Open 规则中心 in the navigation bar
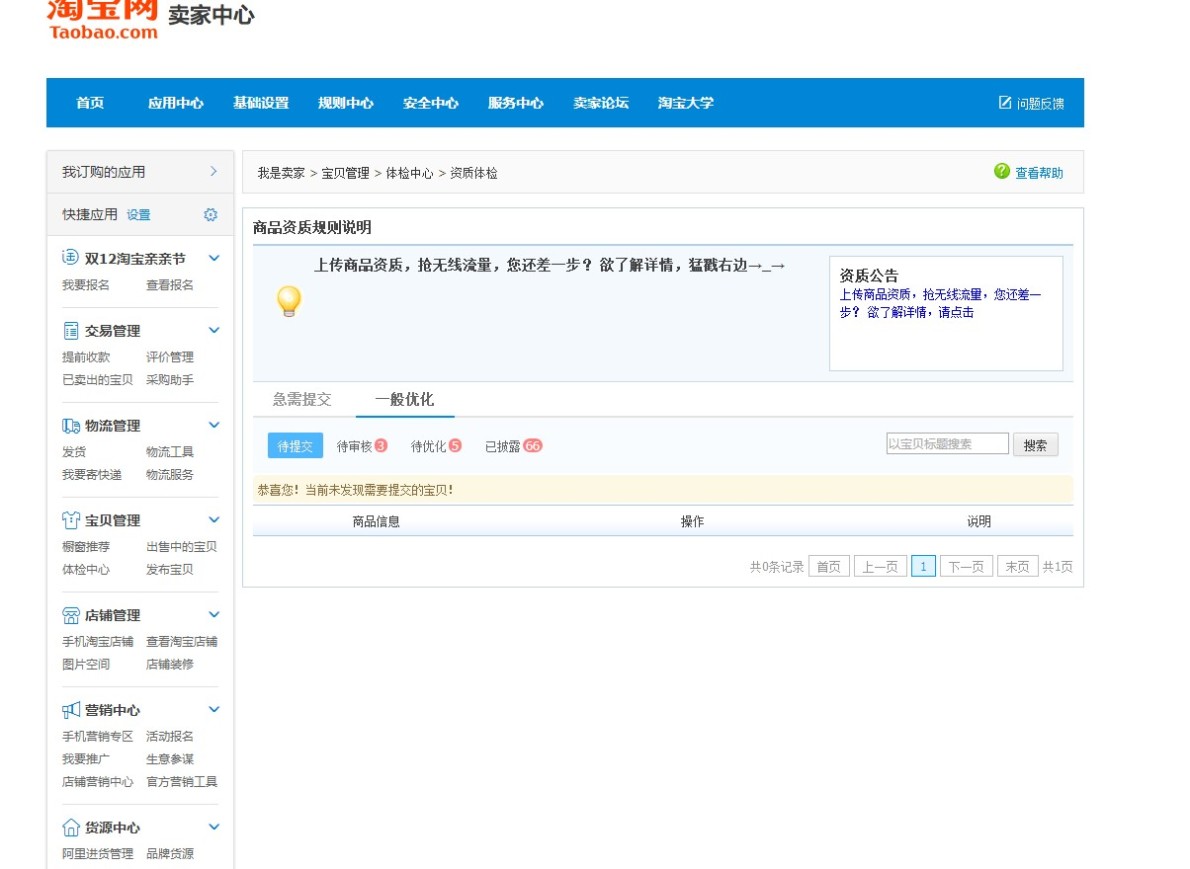 (x=345, y=102)
